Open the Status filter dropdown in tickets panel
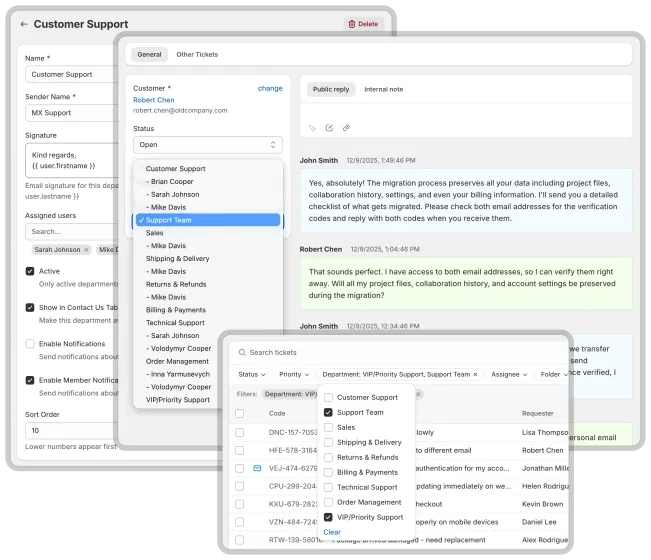651x560 pixels. click(252, 374)
